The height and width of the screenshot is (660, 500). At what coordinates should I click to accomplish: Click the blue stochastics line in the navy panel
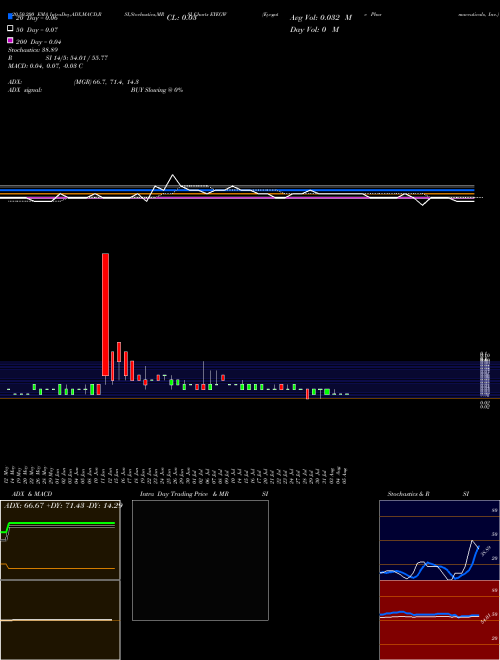(x=429, y=564)
